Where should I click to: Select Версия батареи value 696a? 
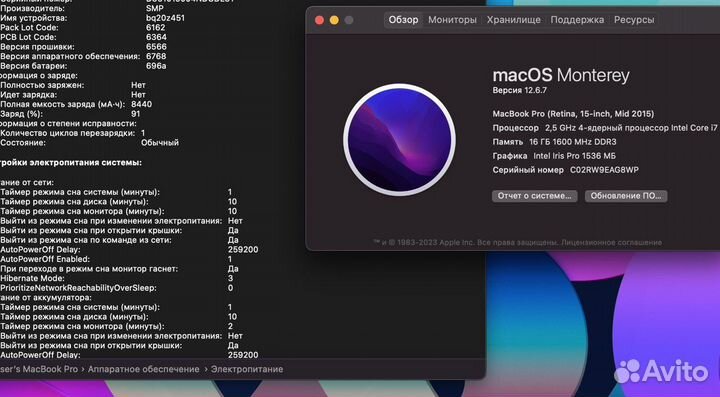click(156, 66)
